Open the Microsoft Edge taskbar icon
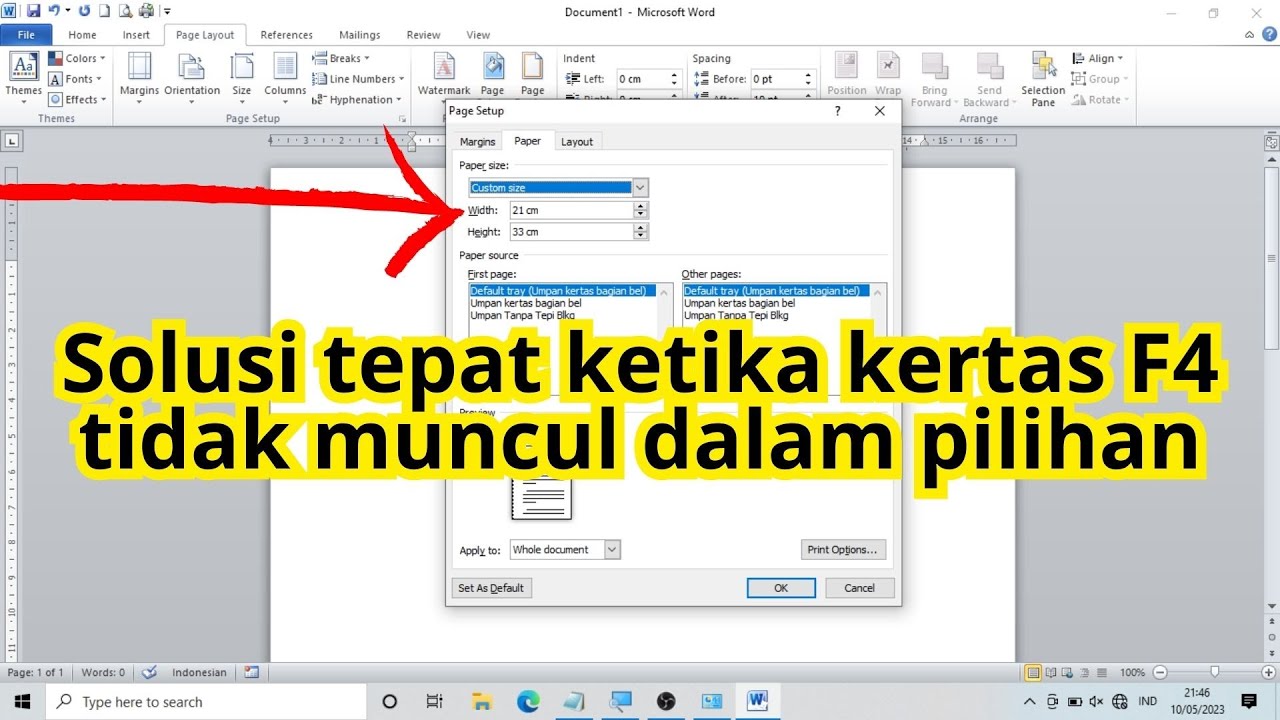Viewport: 1280px width, 720px height. (527, 701)
